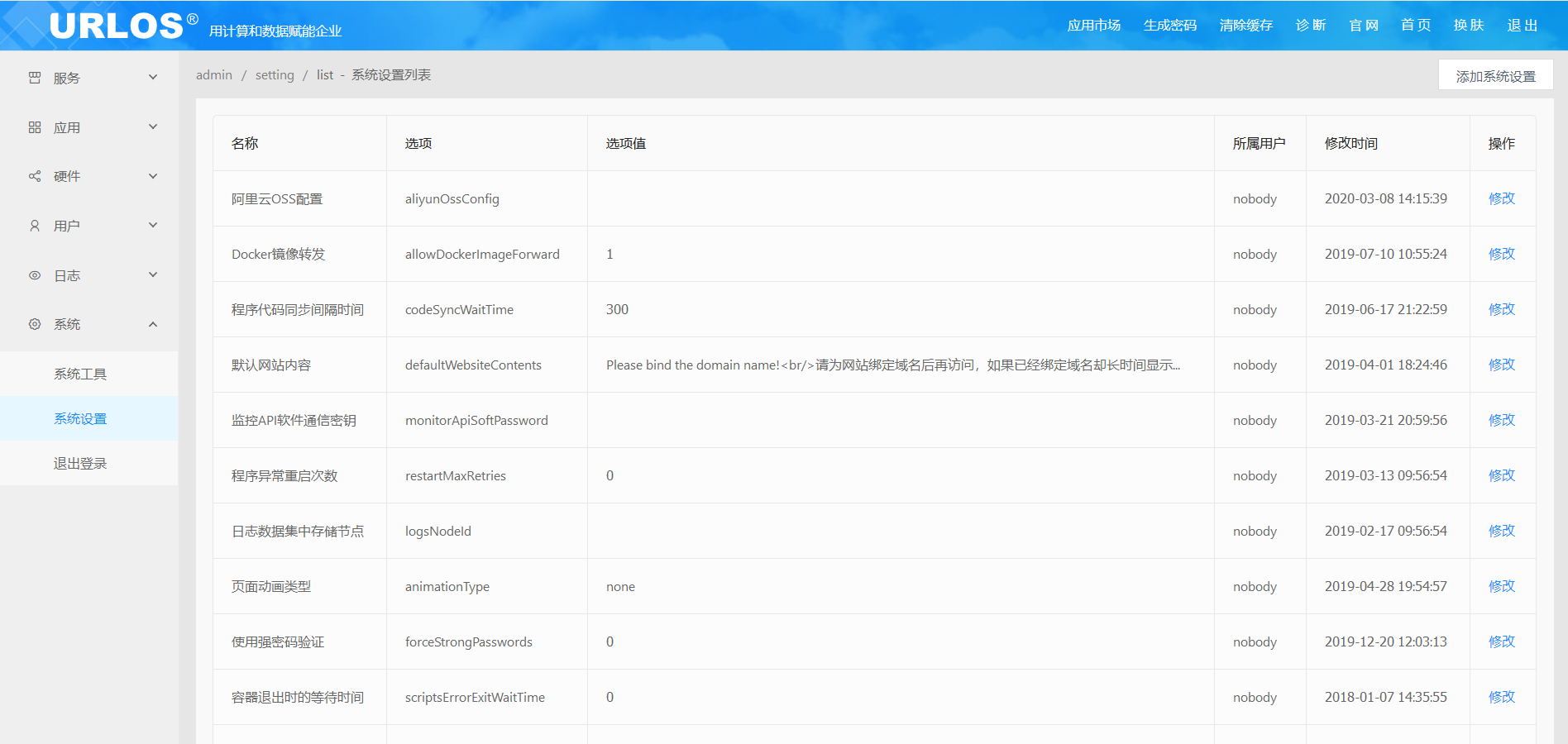Click the 系统 gear icon
1568x744 pixels.
[x=35, y=324]
